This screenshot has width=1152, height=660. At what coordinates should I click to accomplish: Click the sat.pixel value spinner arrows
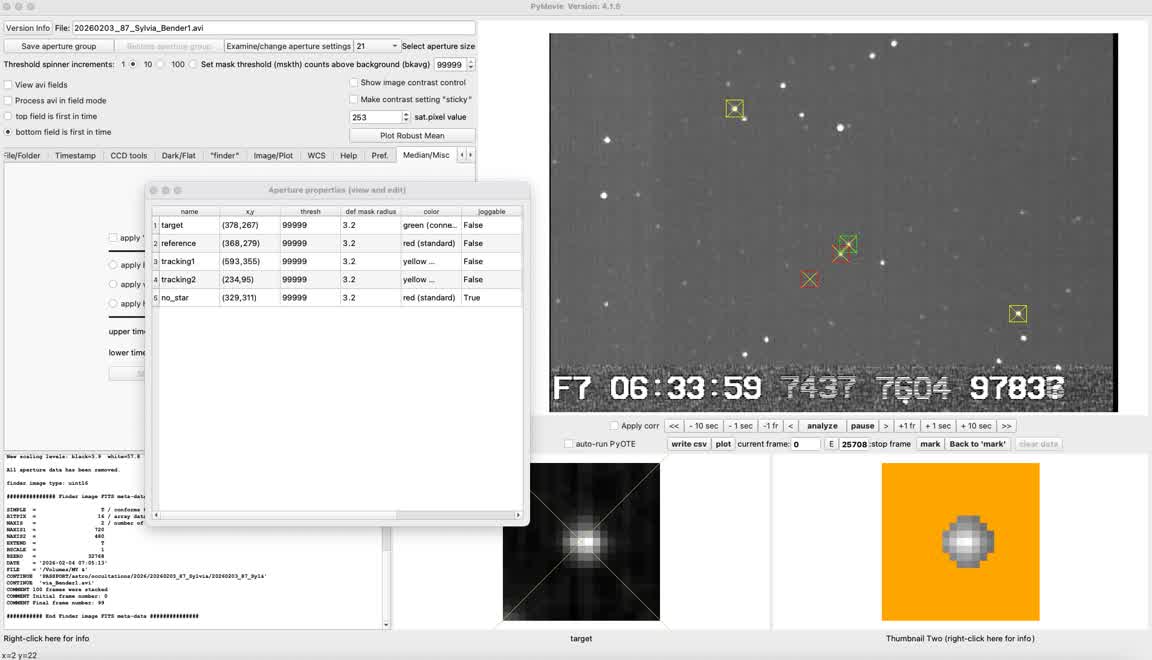pos(405,117)
